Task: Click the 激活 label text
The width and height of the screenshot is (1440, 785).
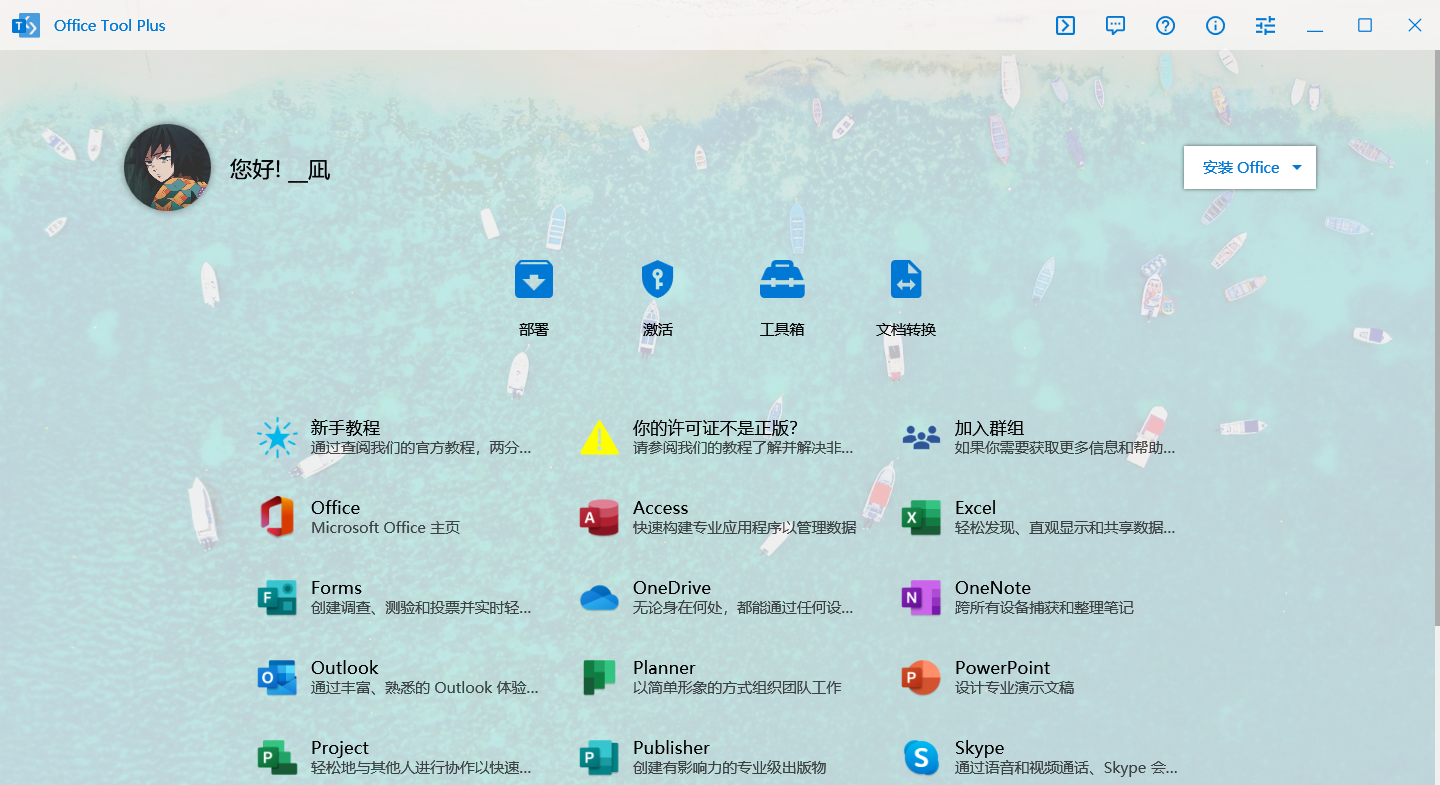Action: pyautogui.click(x=657, y=329)
